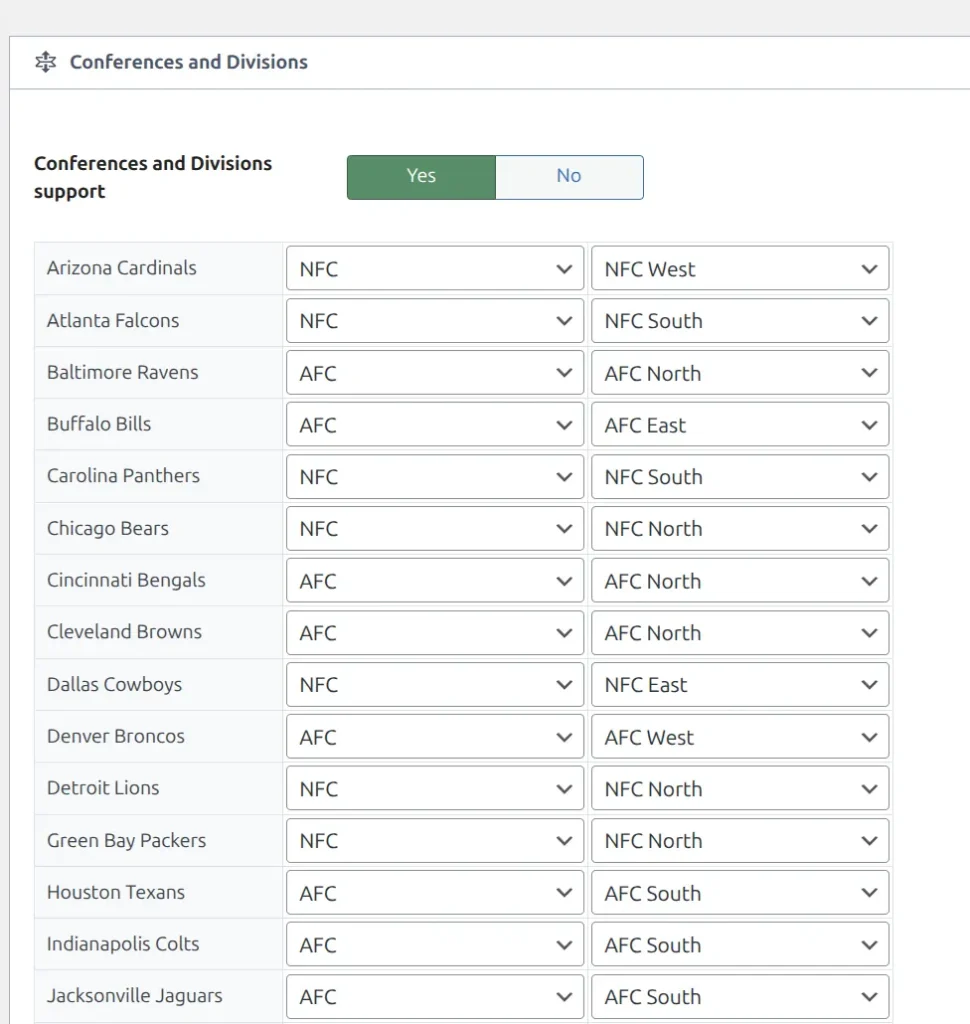Open the Green Bay Packers conference dropdown
The image size is (970, 1024).
tap(434, 840)
